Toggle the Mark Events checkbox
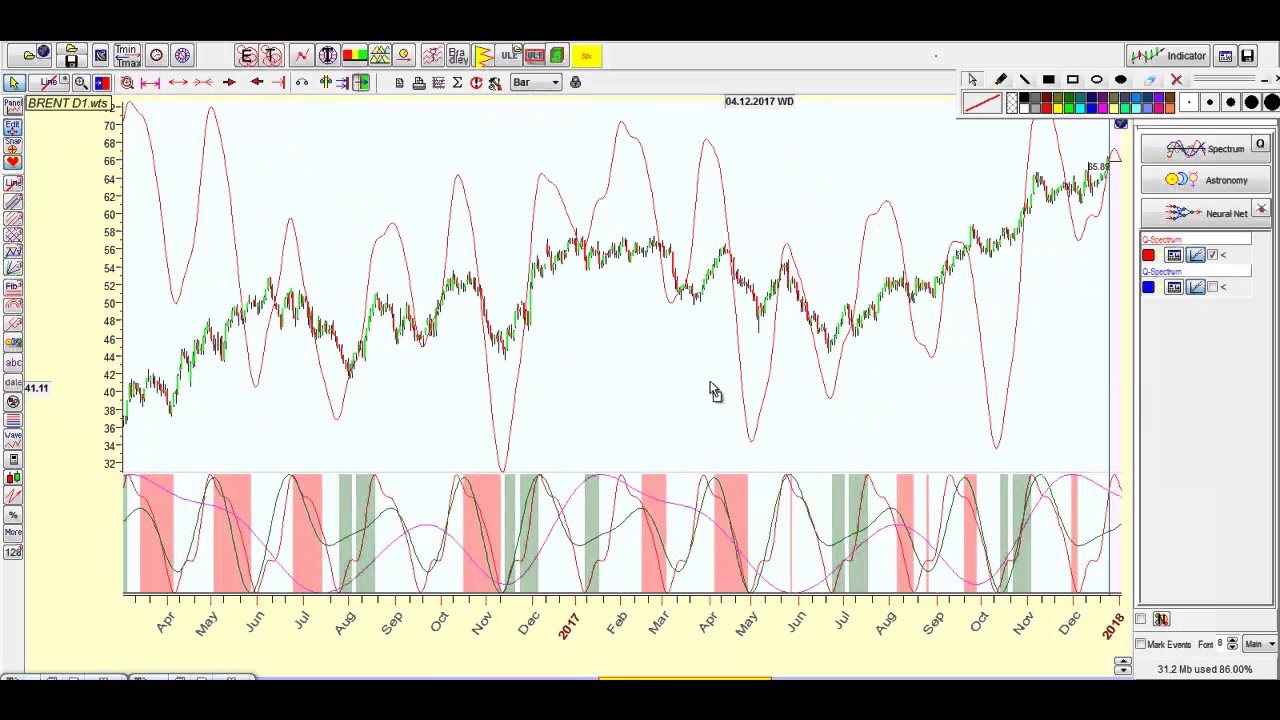Viewport: 1280px width, 720px height. [x=1140, y=645]
